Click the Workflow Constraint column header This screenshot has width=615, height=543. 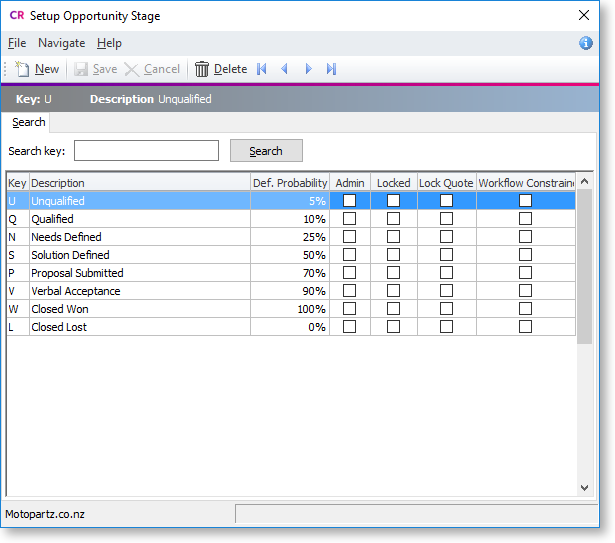click(x=526, y=183)
